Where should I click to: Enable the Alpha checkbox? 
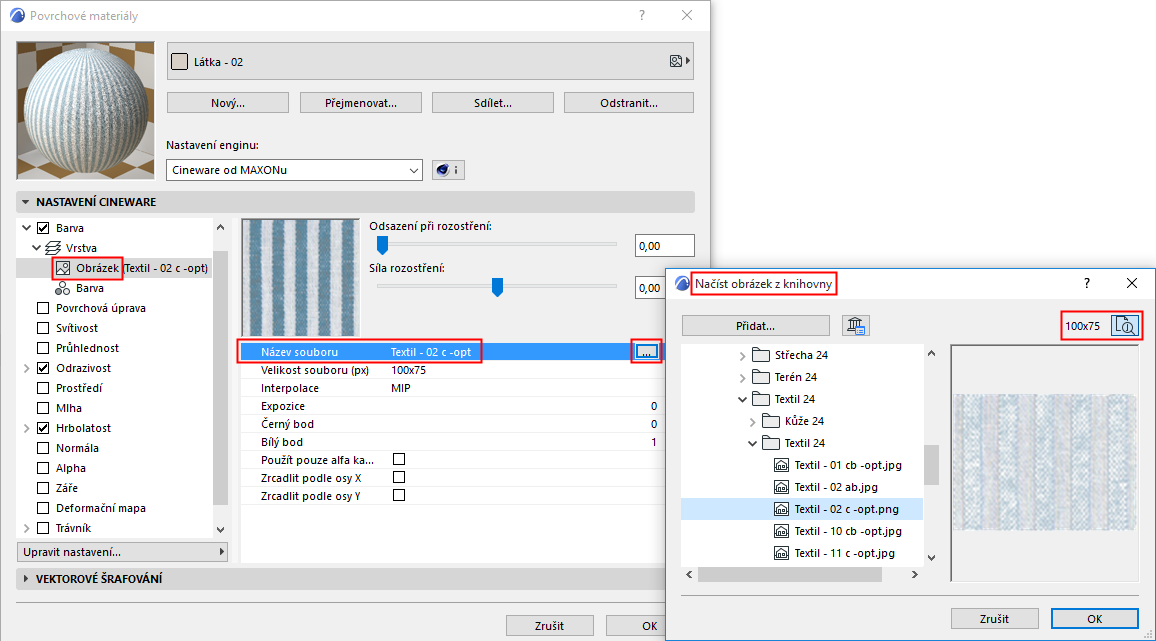(43, 468)
